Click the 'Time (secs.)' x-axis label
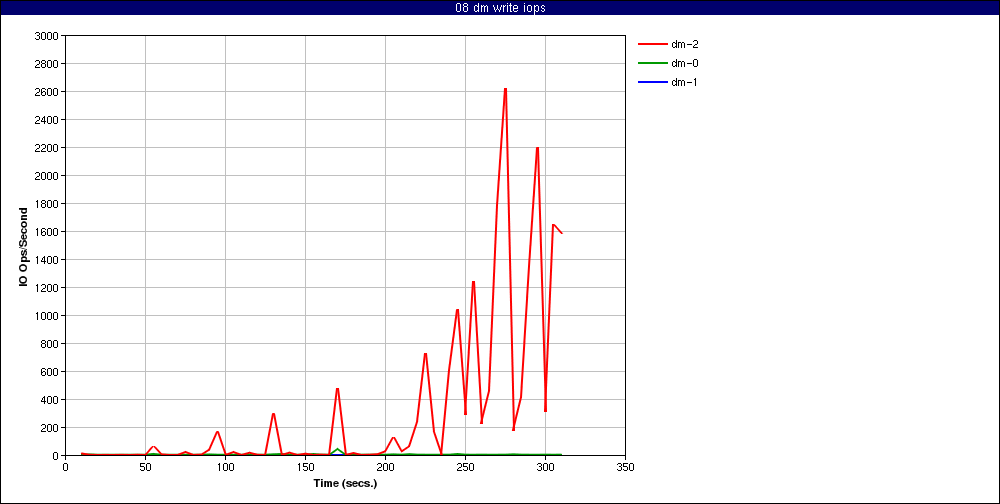This screenshot has height=504, width=1000. tap(345, 483)
